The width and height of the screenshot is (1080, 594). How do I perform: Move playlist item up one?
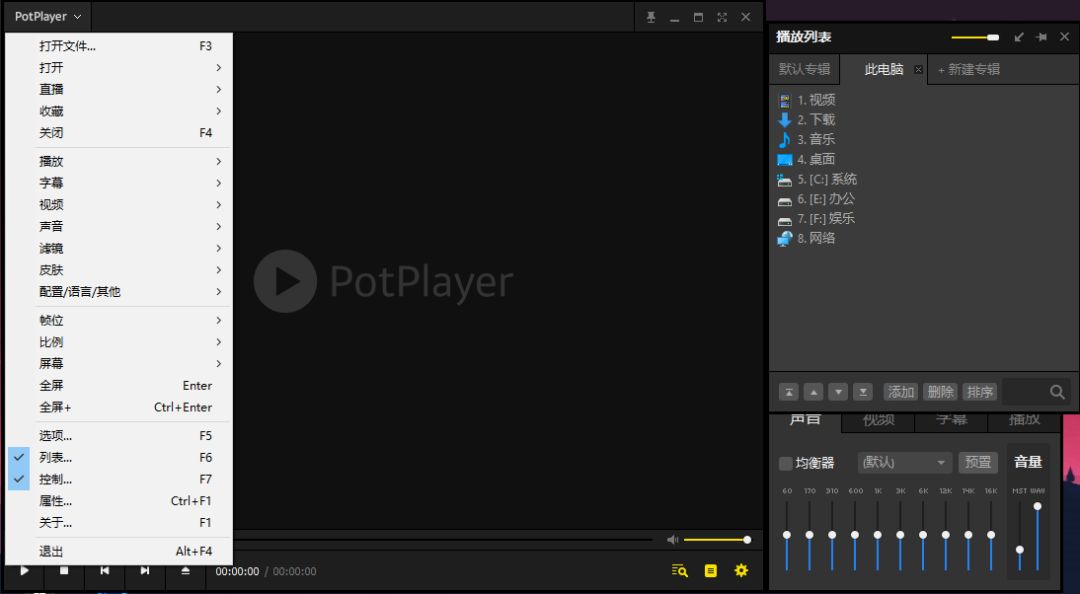point(813,392)
